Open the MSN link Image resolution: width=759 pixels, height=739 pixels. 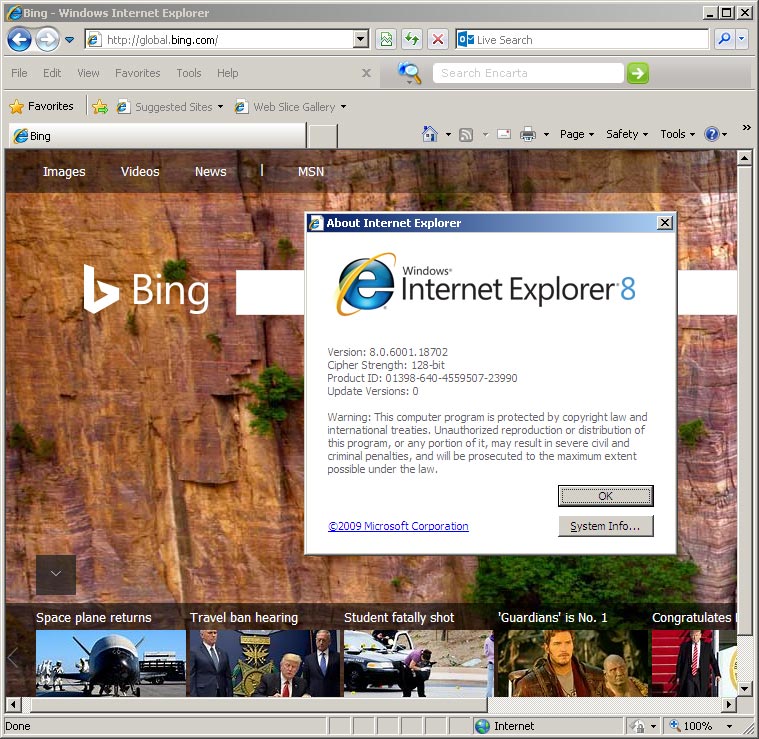pyautogui.click(x=311, y=172)
